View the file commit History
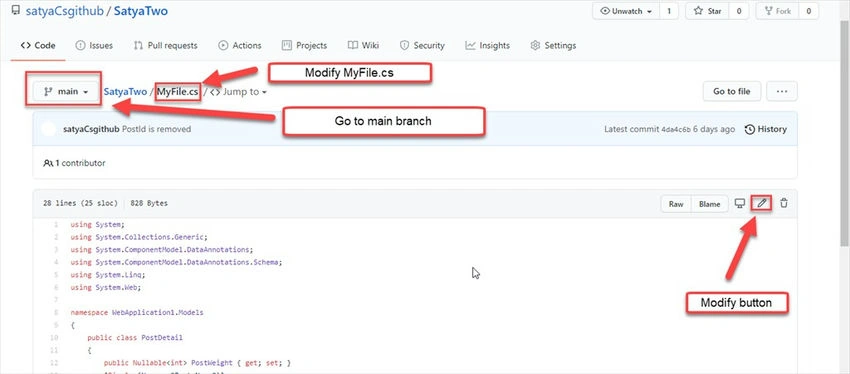 [765, 130]
